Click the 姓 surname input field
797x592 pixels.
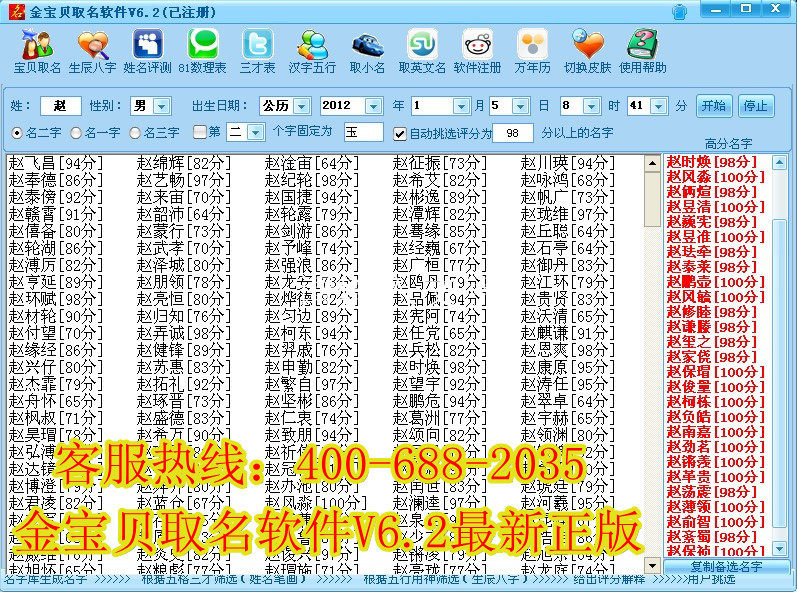pyautogui.click(x=60, y=106)
